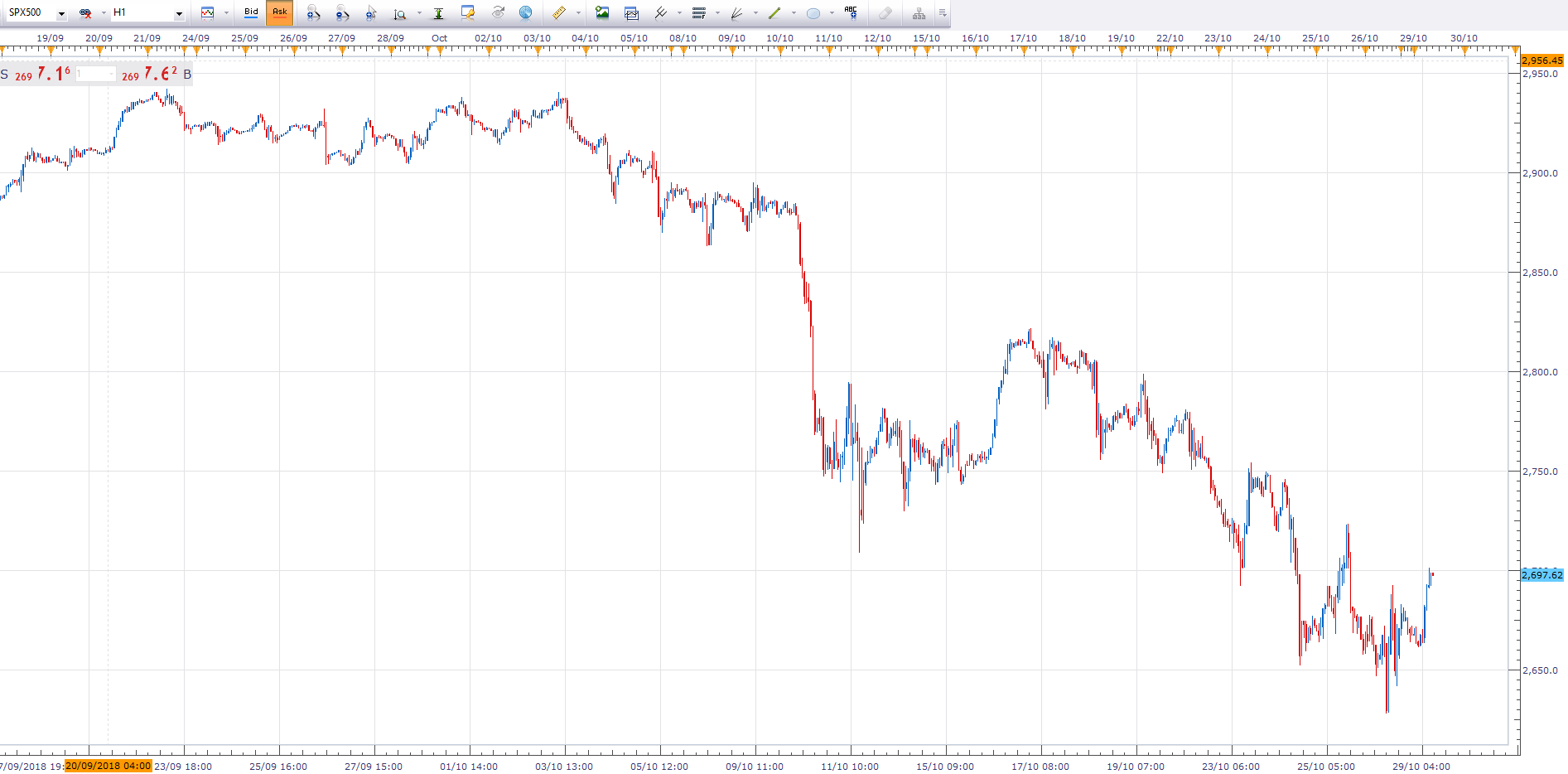Select the cursor zoom pointer tool

point(371,12)
